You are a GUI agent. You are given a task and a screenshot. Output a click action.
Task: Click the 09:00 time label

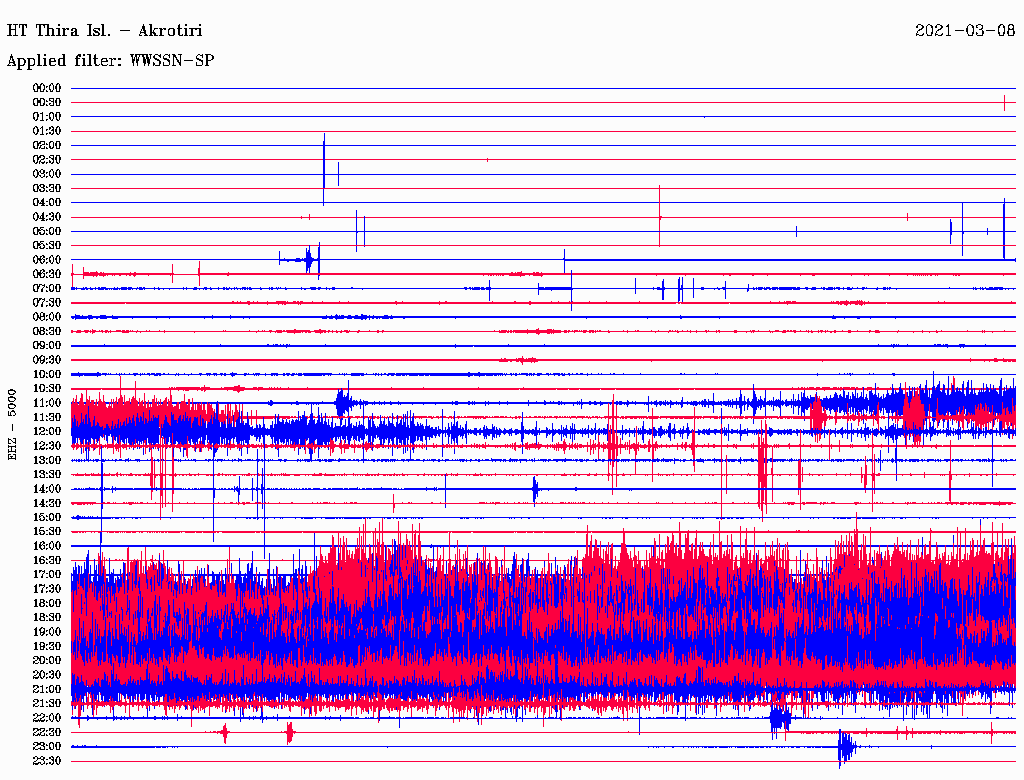coord(47,346)
